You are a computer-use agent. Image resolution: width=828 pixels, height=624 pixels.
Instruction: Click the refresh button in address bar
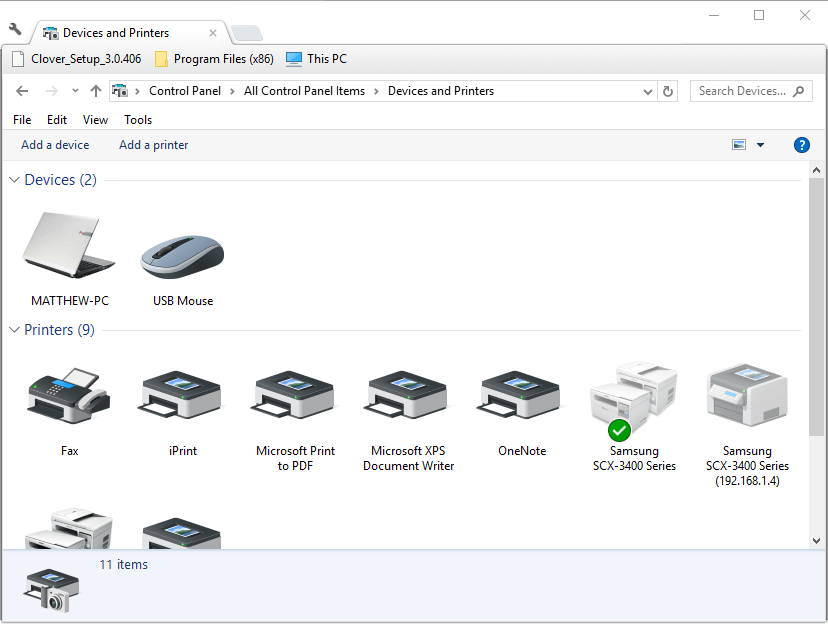pos(669,91)
